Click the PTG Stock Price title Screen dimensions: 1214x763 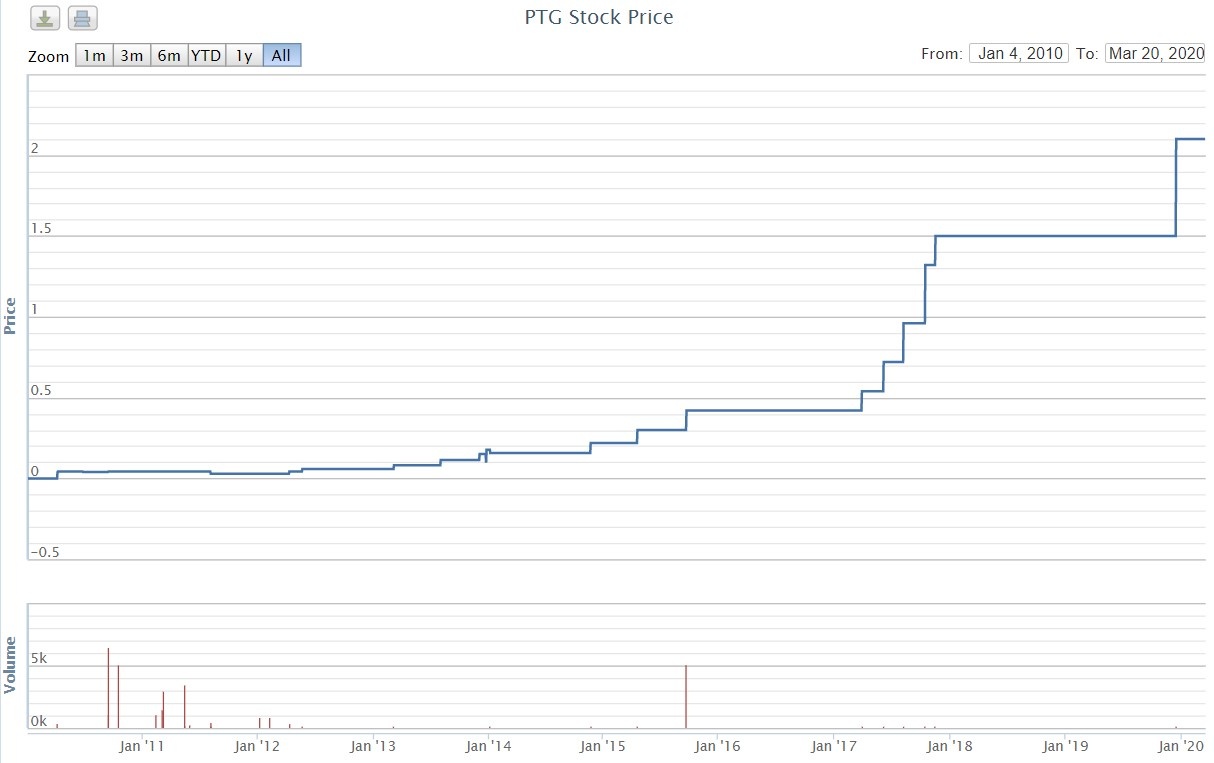(x=599, y=17)
